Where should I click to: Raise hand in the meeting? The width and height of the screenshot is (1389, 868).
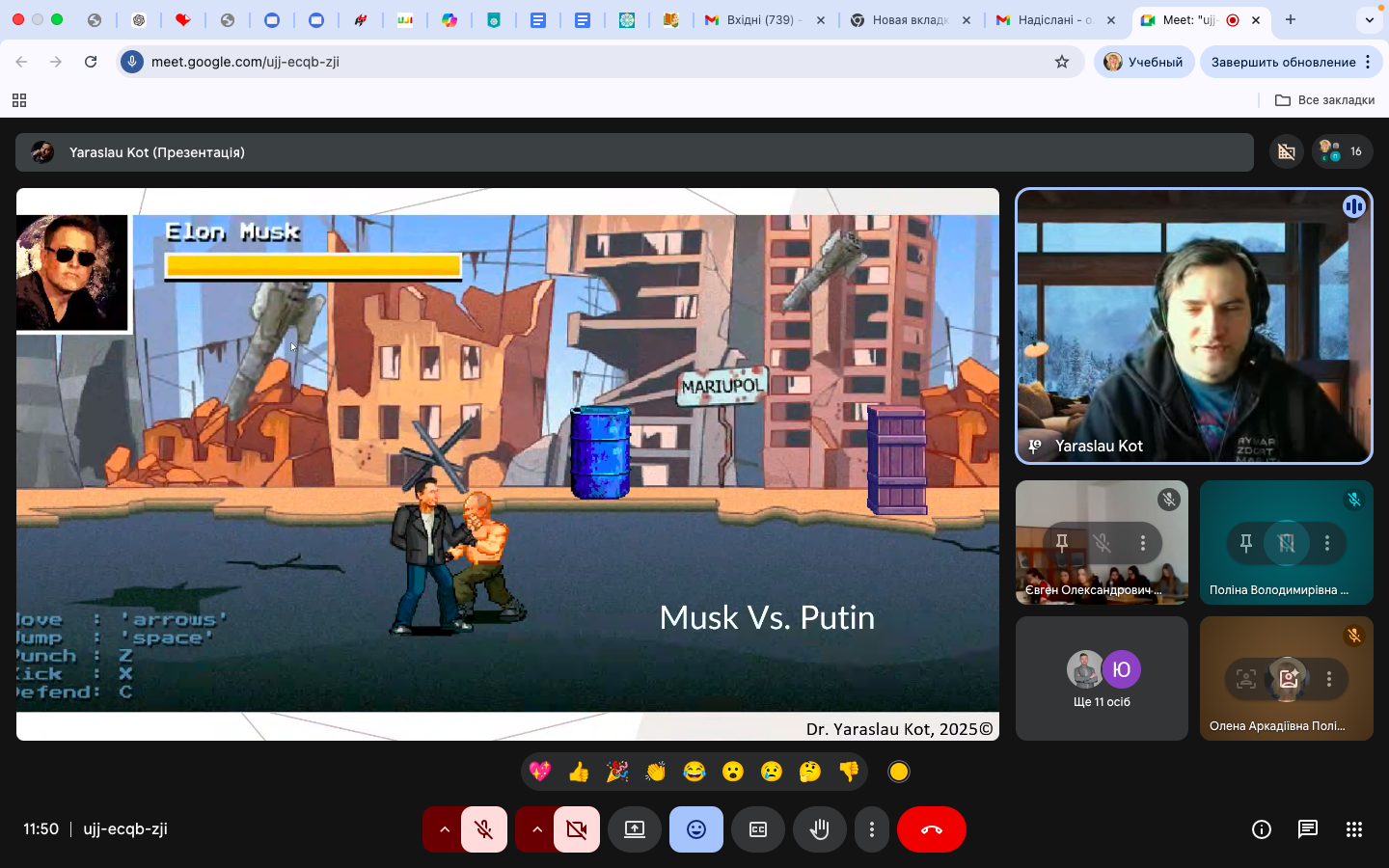tap(820, 829)
